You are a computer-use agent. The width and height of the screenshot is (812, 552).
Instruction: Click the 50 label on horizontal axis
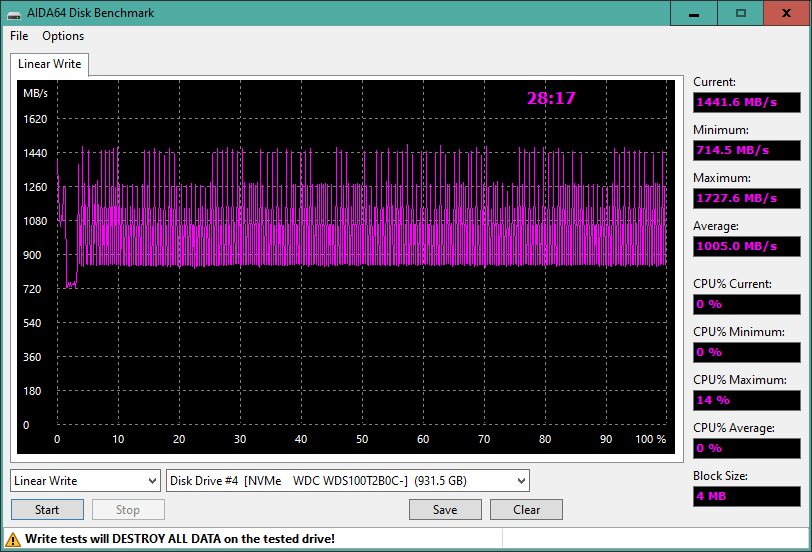362,439
